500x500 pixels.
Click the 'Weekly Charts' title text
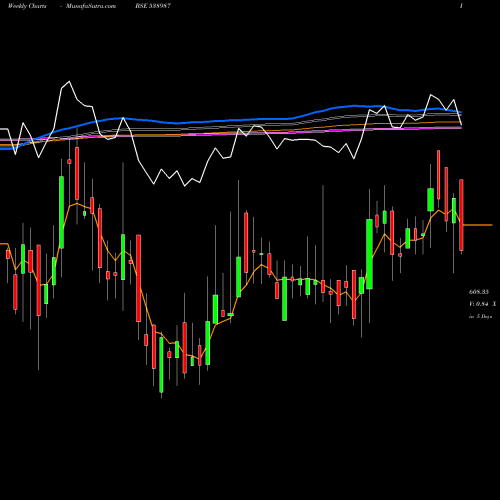pyautogui.click(x=27, y=6)
